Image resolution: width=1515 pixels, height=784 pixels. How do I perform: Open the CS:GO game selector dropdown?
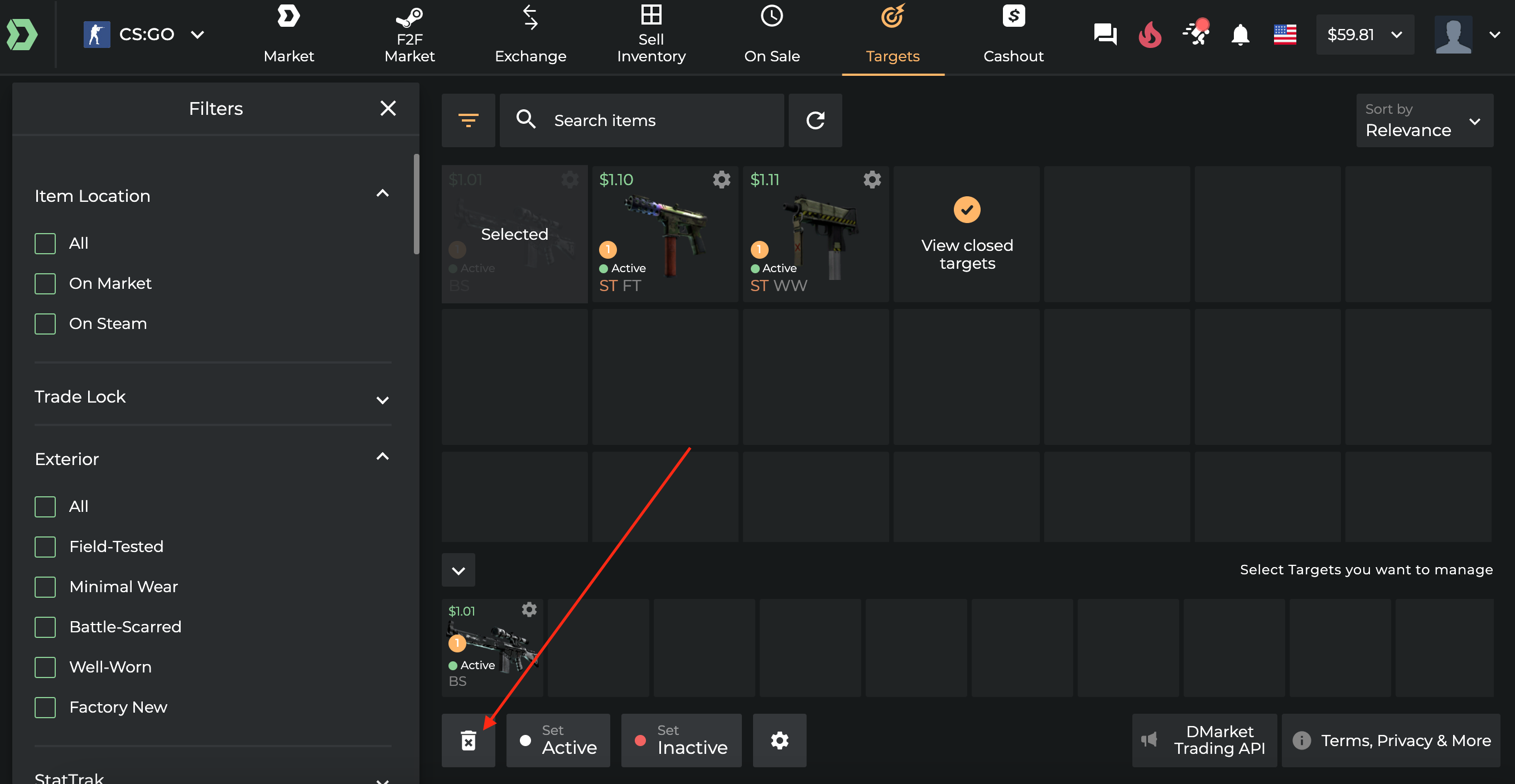[144, 34]
